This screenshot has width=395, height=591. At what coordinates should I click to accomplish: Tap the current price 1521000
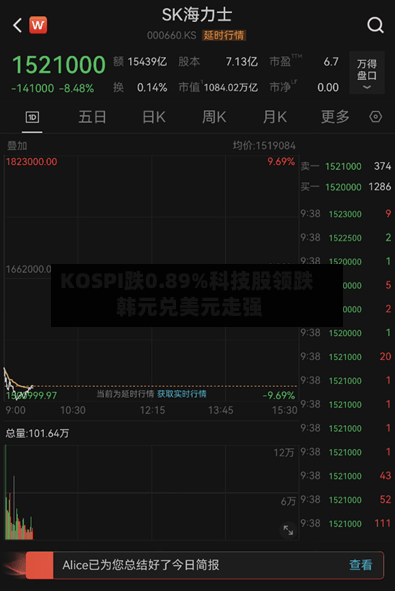click(x=59, y=64)
